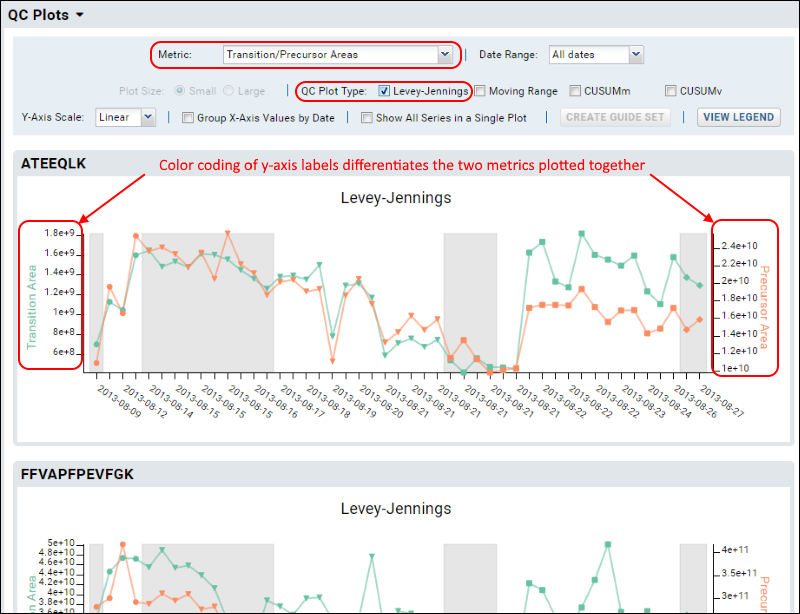This screenshot has width=800, height=614.
Task: Click the first orange circle point in ATEEQLK
Action: pos(96,363)
